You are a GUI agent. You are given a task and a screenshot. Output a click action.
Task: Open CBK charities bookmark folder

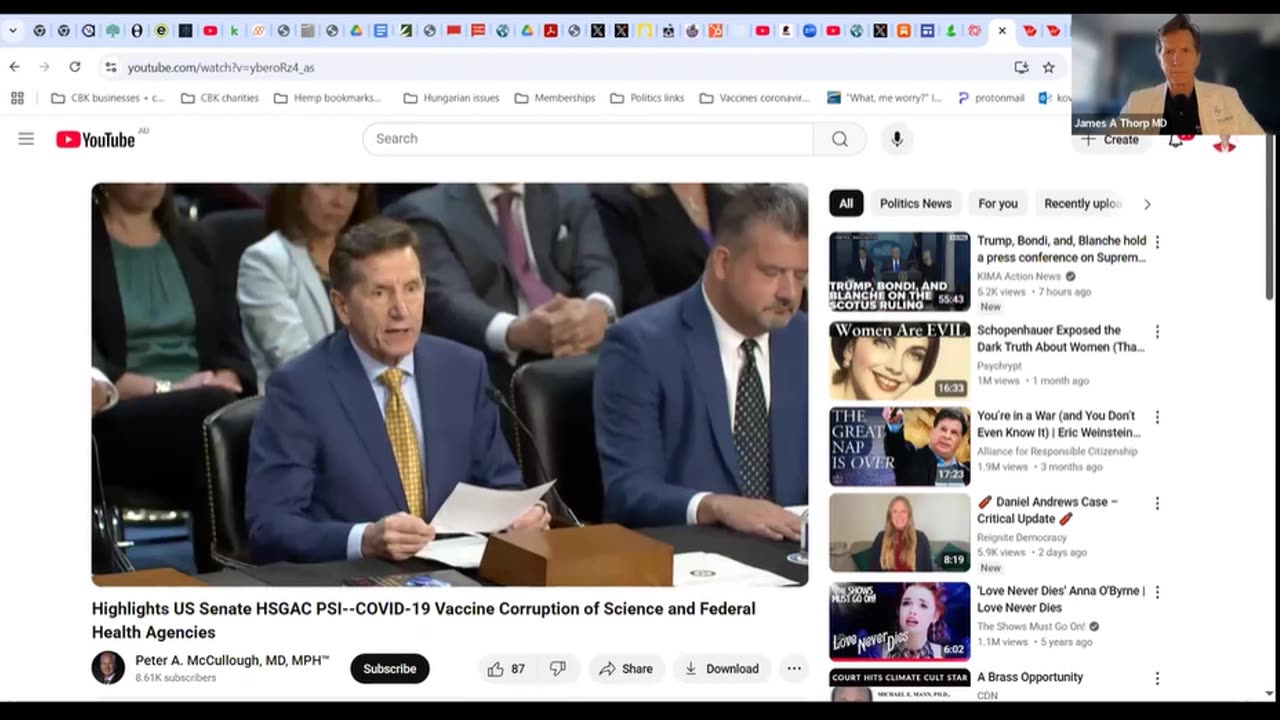click(219, 98)
